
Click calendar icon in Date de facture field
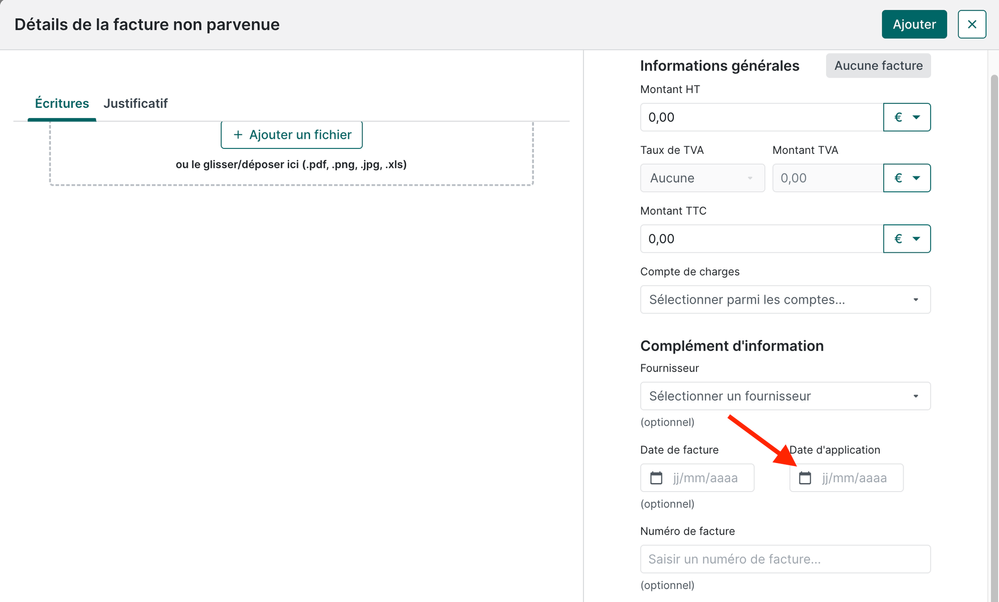click(x=657, y=478)
